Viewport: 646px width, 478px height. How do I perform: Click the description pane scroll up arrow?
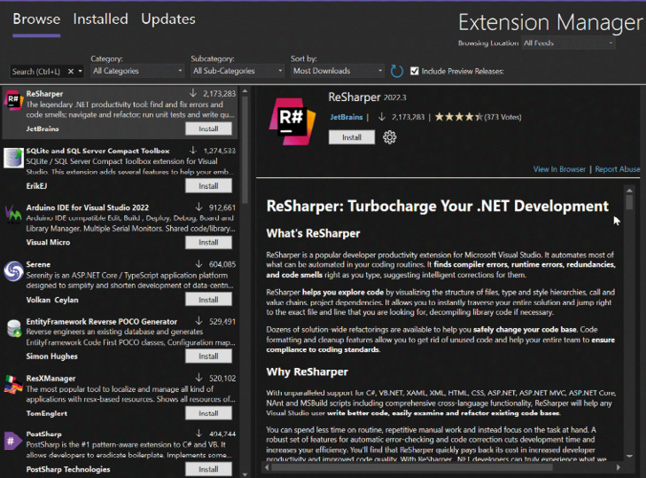tap(629, 190)
